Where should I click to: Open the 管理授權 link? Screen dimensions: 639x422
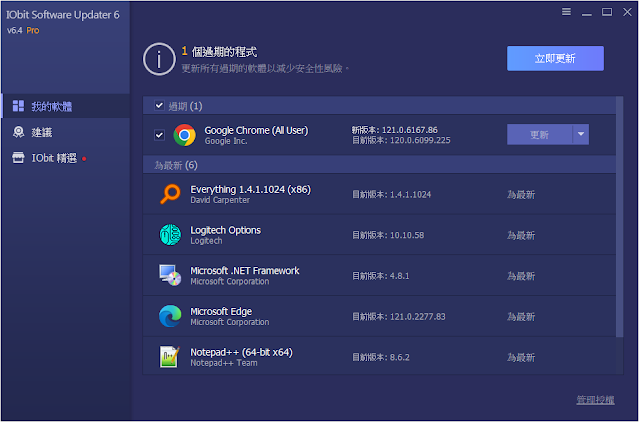595,400
